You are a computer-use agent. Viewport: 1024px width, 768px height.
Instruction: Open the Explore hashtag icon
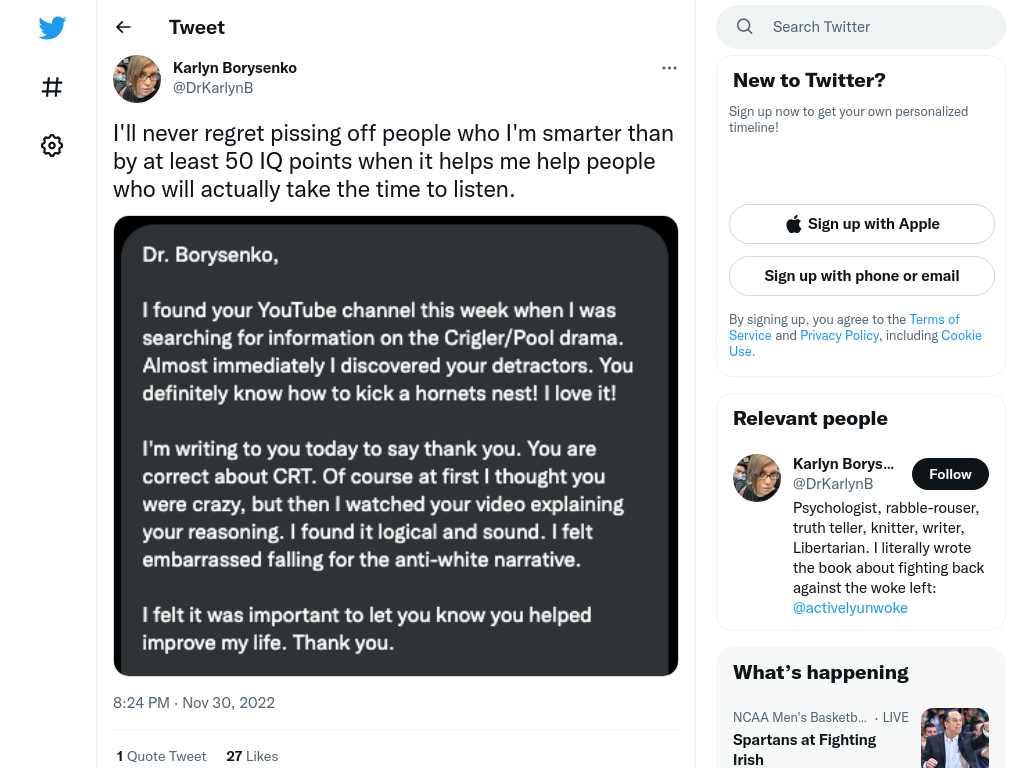pos(52,87)
